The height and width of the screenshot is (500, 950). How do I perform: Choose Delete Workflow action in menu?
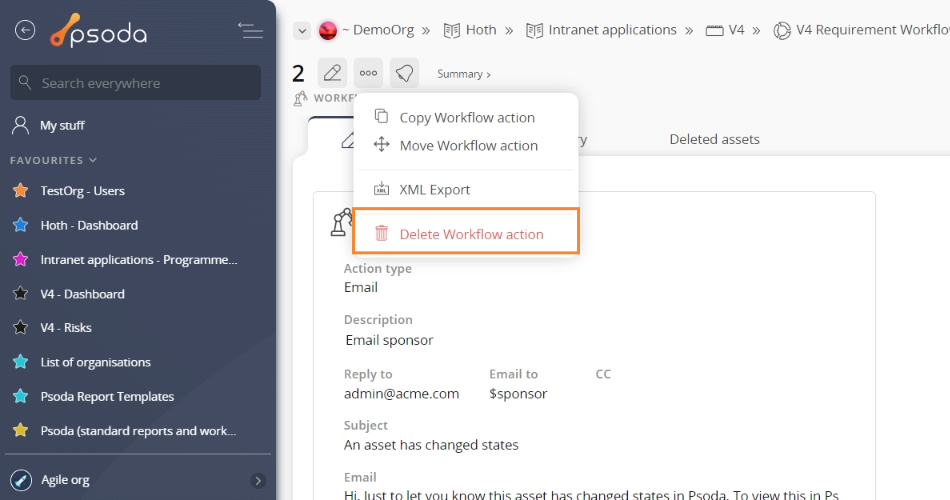pos(470,234)
